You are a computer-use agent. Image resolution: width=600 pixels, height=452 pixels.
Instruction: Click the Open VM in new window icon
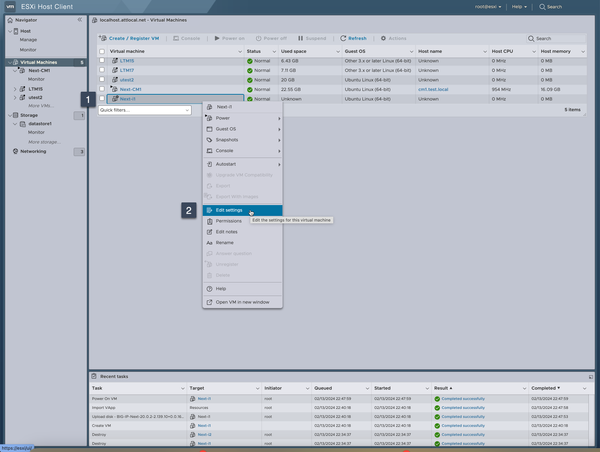[210, 301]
